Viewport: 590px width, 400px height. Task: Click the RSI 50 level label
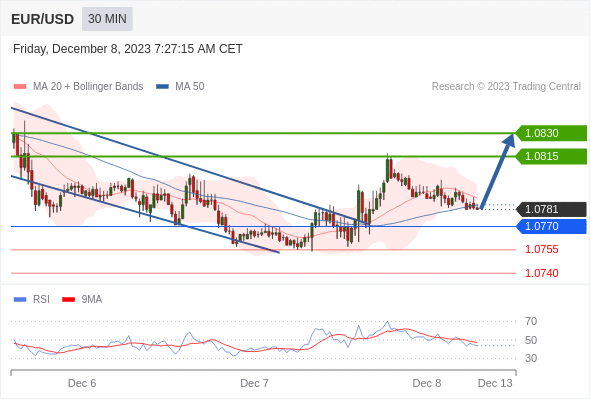(531, 340)
